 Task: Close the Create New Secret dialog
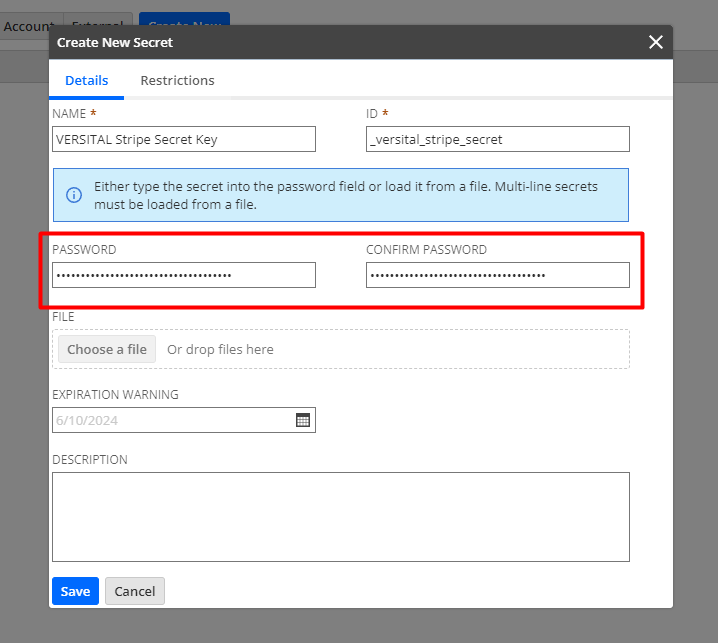tap(655, 42)
